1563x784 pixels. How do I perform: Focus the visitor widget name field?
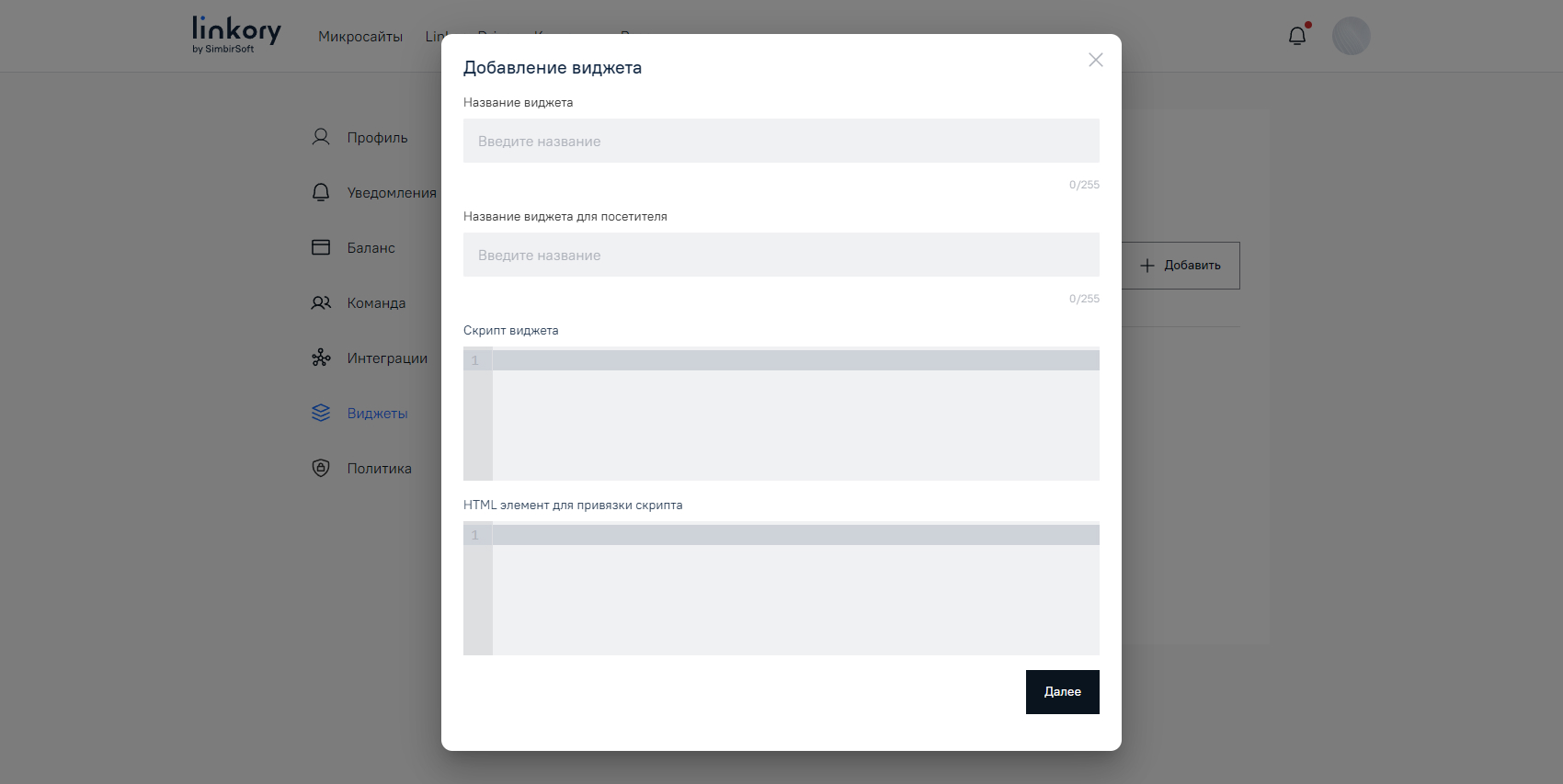[x=781, y=255]
